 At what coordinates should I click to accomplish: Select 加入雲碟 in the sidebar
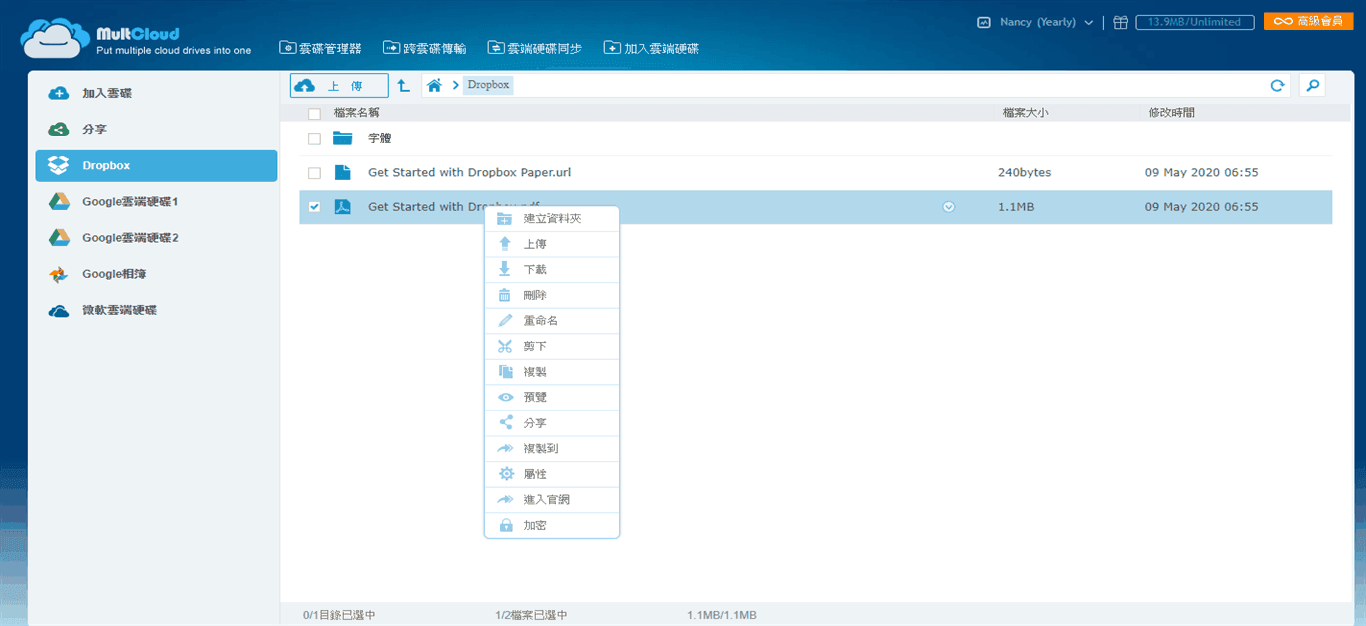click(156, 93)
